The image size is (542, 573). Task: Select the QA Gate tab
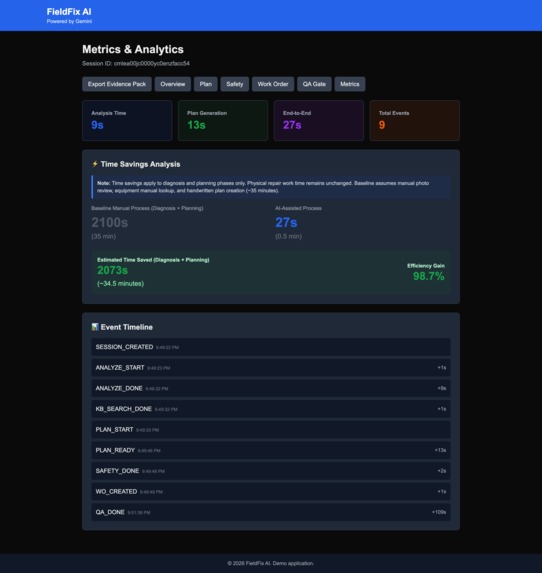coord(314,84)
